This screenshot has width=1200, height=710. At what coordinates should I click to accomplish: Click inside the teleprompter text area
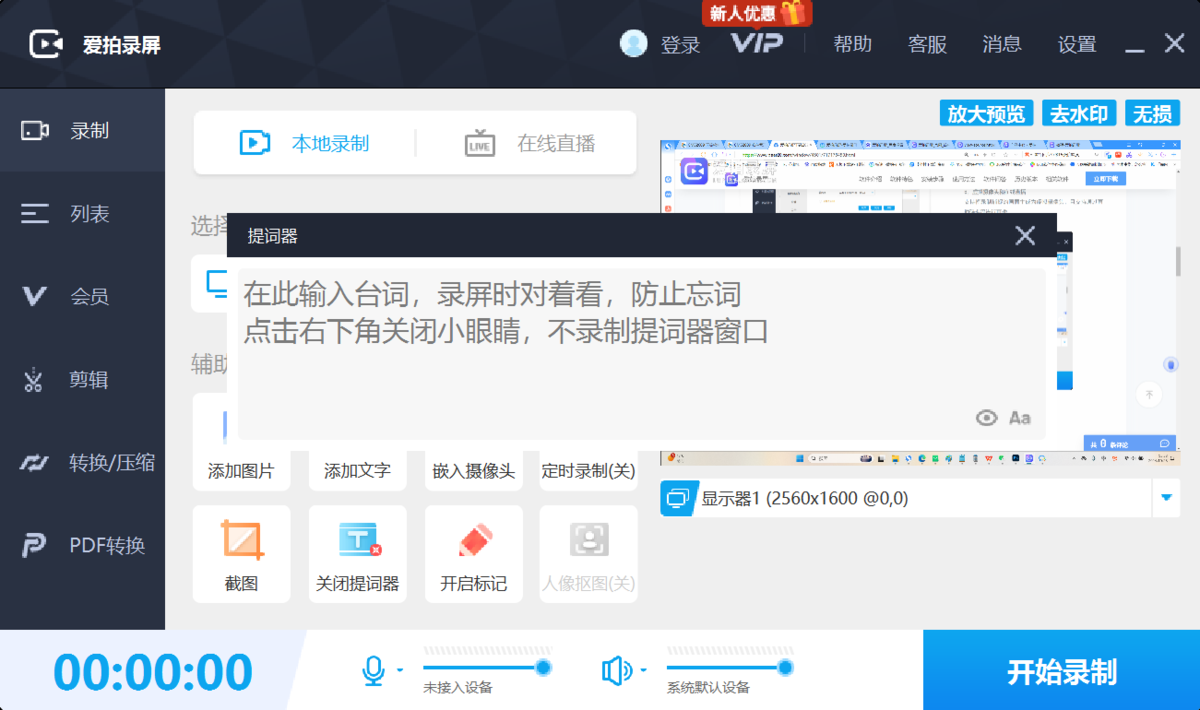tap(641, 352)
